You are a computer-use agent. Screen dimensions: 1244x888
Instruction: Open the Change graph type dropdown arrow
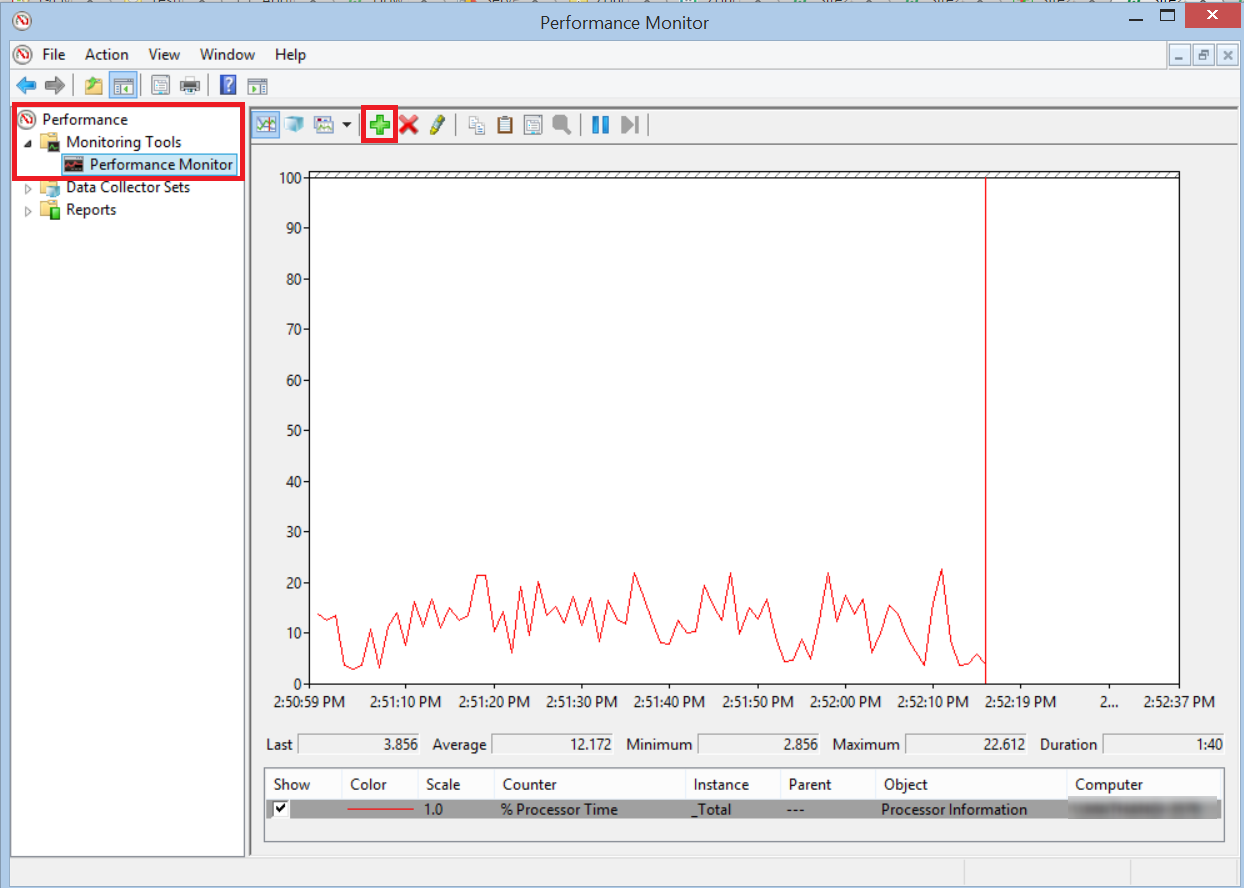(346, 125)
